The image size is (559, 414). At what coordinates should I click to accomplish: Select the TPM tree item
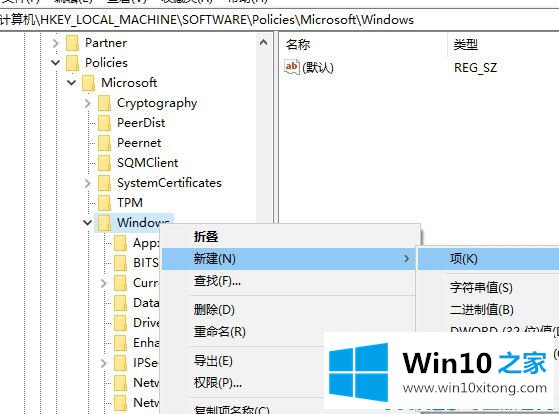click(x=130, y=203)
